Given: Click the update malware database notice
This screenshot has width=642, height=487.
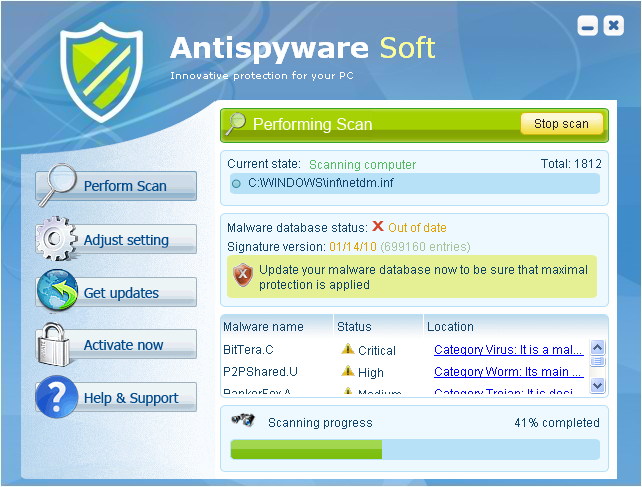Looking at the screenshot, I should pyautogui.click(x=412, y=277).
